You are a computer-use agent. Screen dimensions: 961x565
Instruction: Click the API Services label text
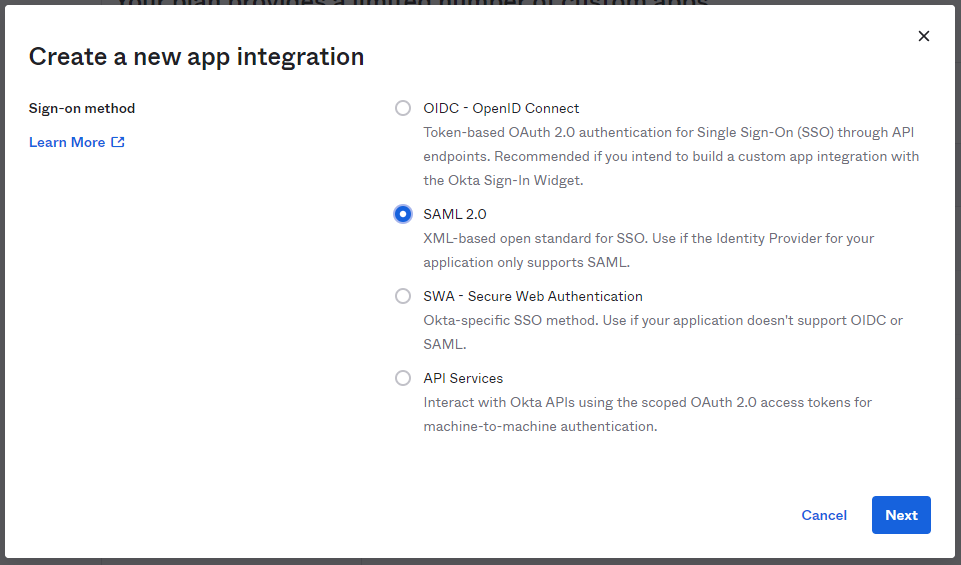pyautogui.click(x=463, y=379)
